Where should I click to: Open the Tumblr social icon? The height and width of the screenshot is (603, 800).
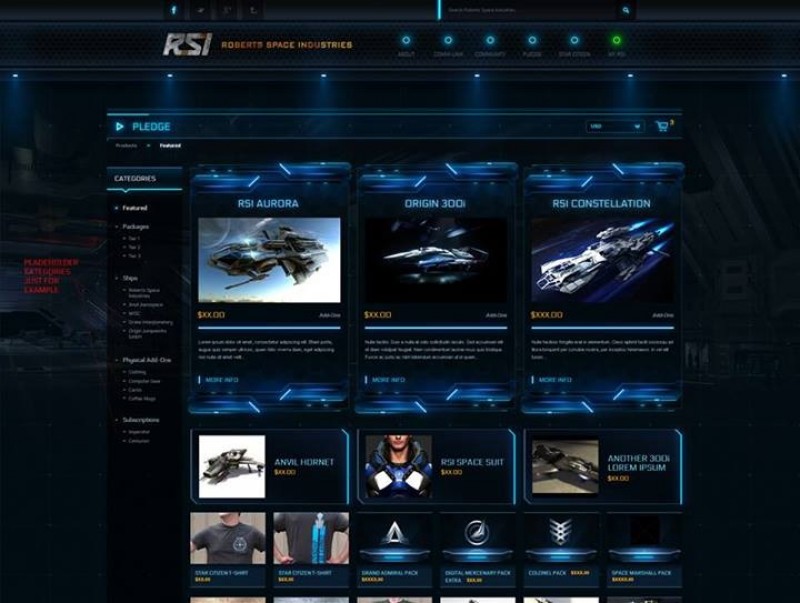point(254,10)
